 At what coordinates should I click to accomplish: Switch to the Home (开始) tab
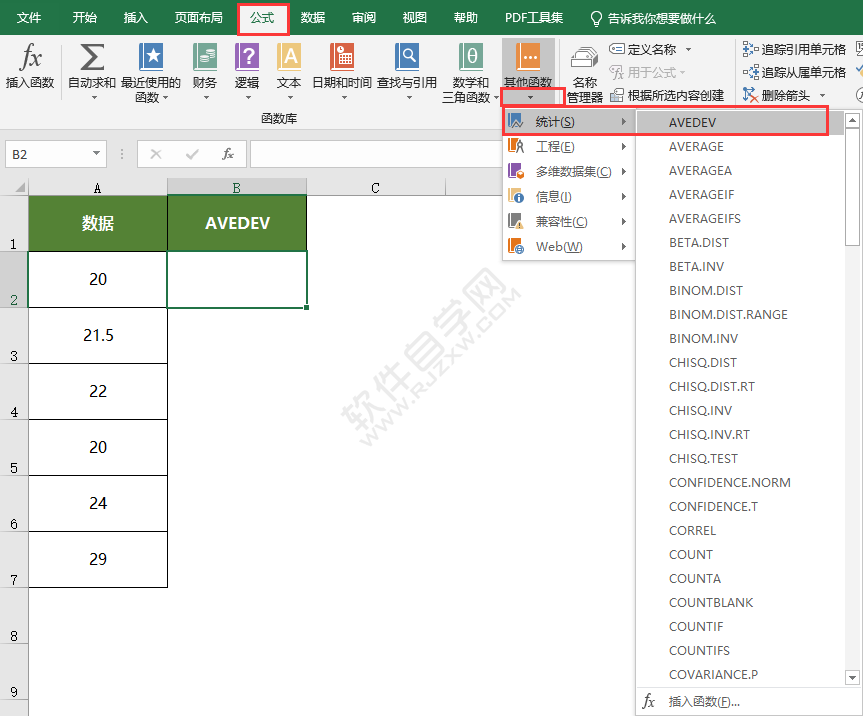pyautogui.click(x=84, y=18)
